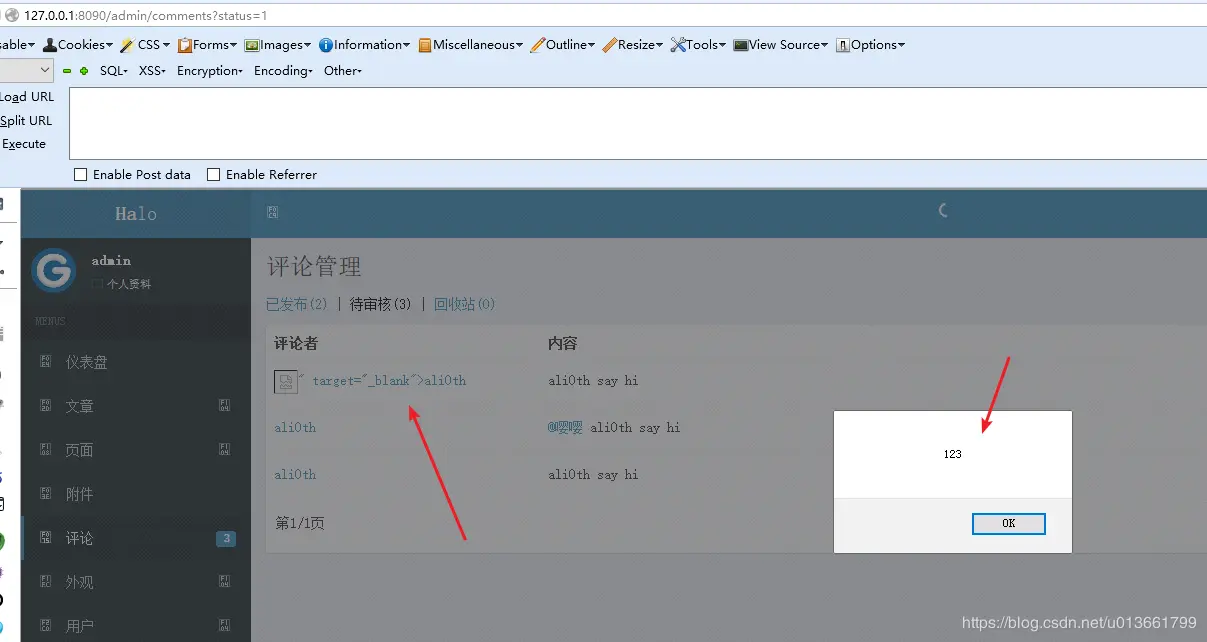Open 用户 in the sidebar
This screenshot has width=1207, height=642.
(79, 626)
